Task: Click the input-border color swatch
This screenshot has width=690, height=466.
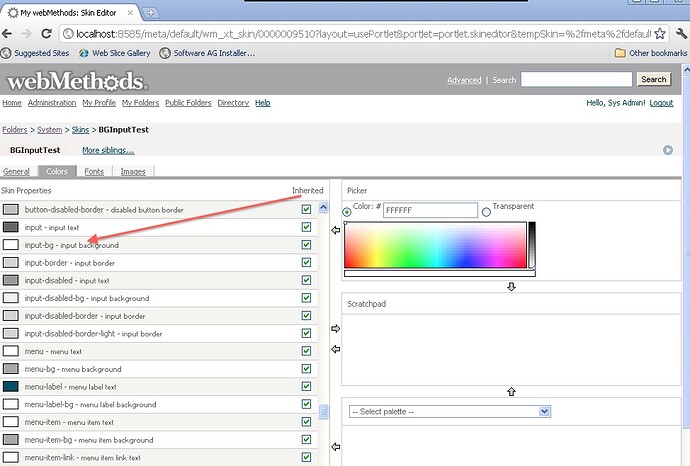Action: (11, 263)
